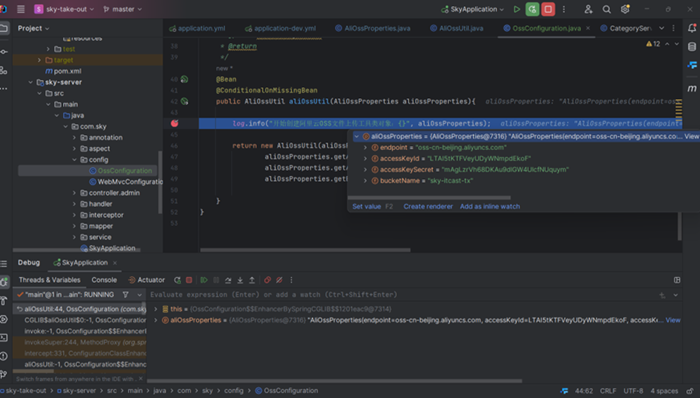Step out in debug toolbar
This screenshot has height=398, width=700.
click(x=252, y=280)
